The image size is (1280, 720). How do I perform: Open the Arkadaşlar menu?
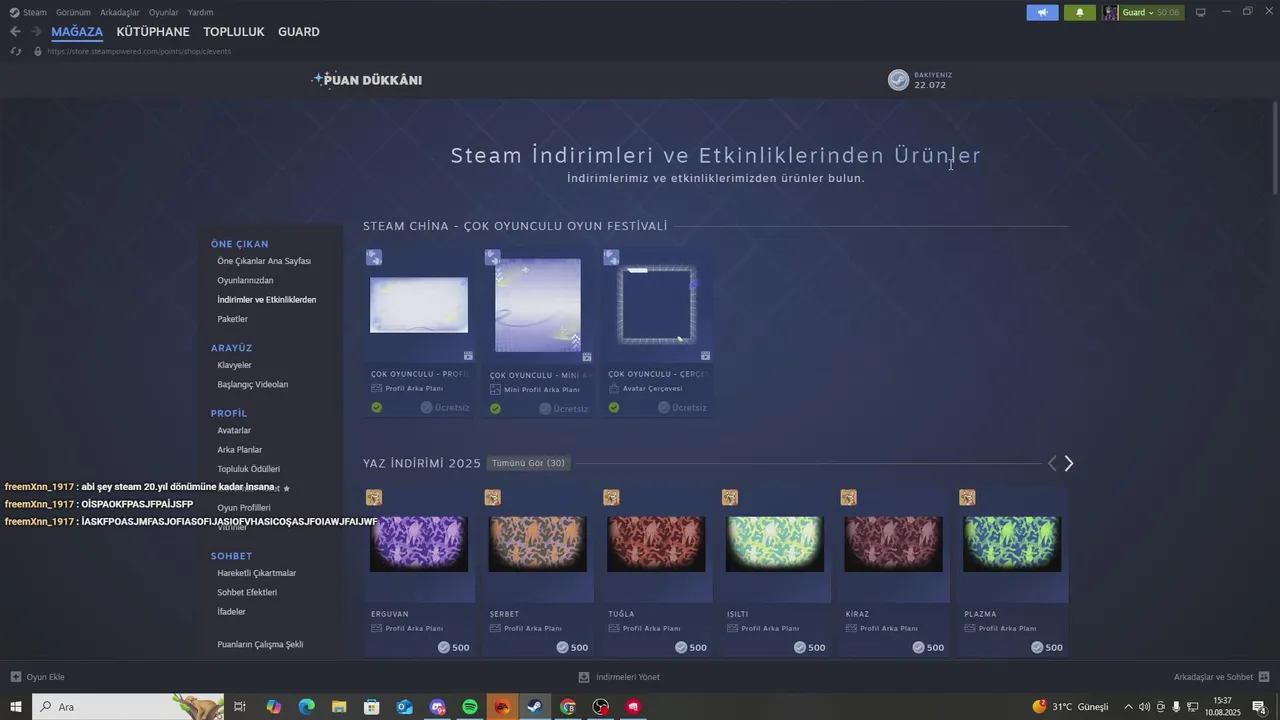pyautogui.click(x=120, y=12)
